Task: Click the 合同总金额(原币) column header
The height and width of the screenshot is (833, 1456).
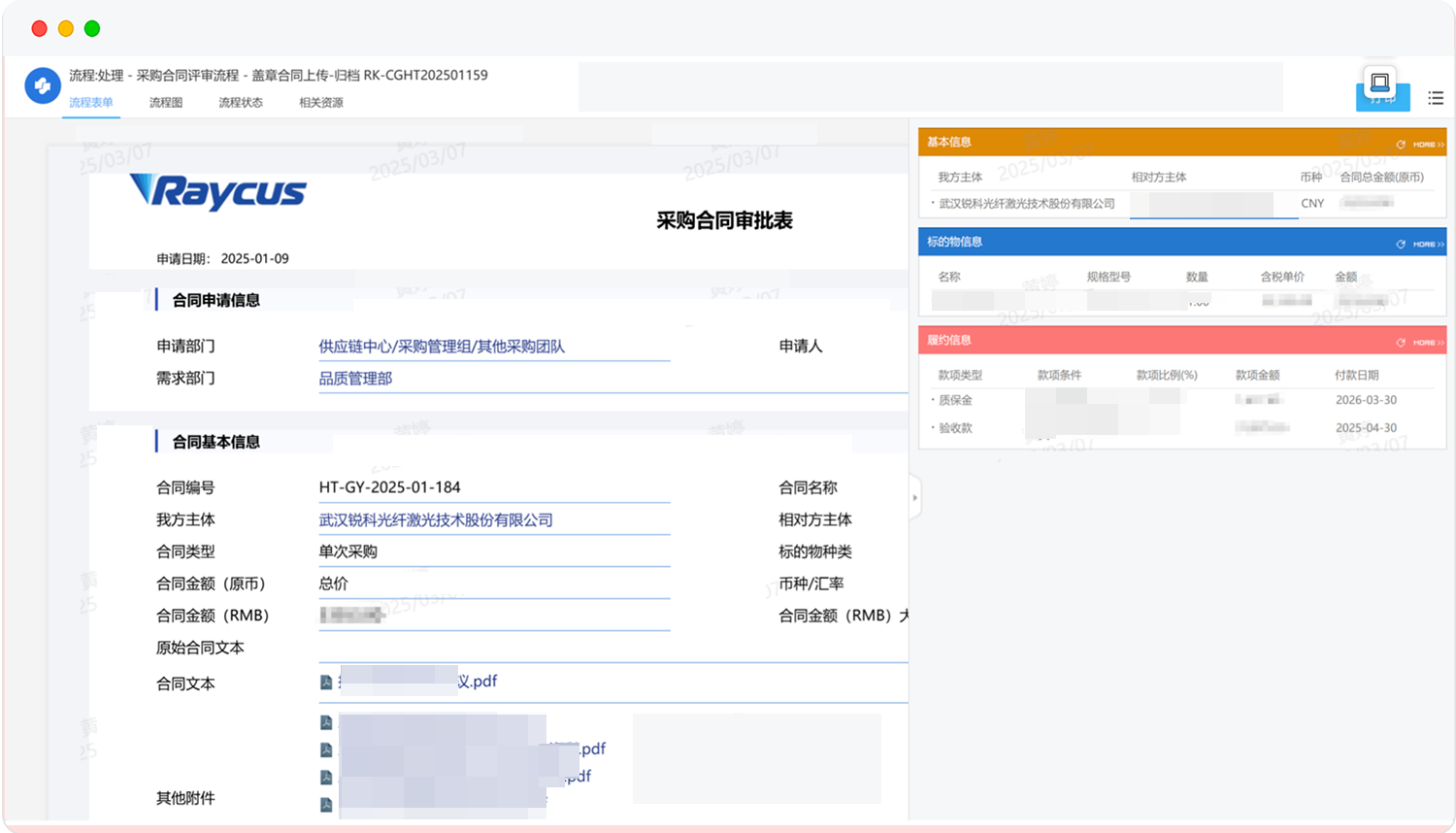Action: point(1381,178)
